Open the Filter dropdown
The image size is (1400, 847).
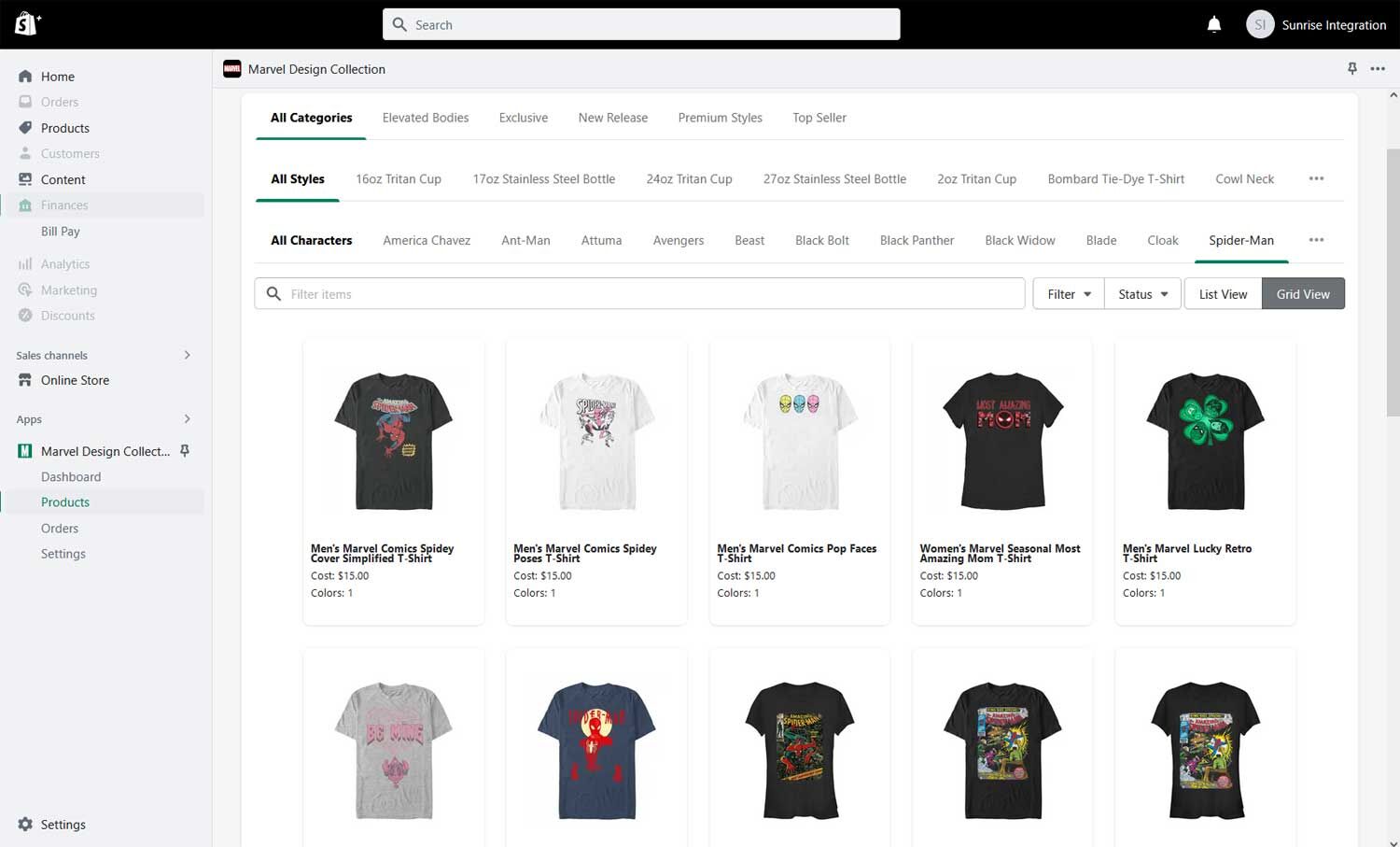click(1069, 294)
